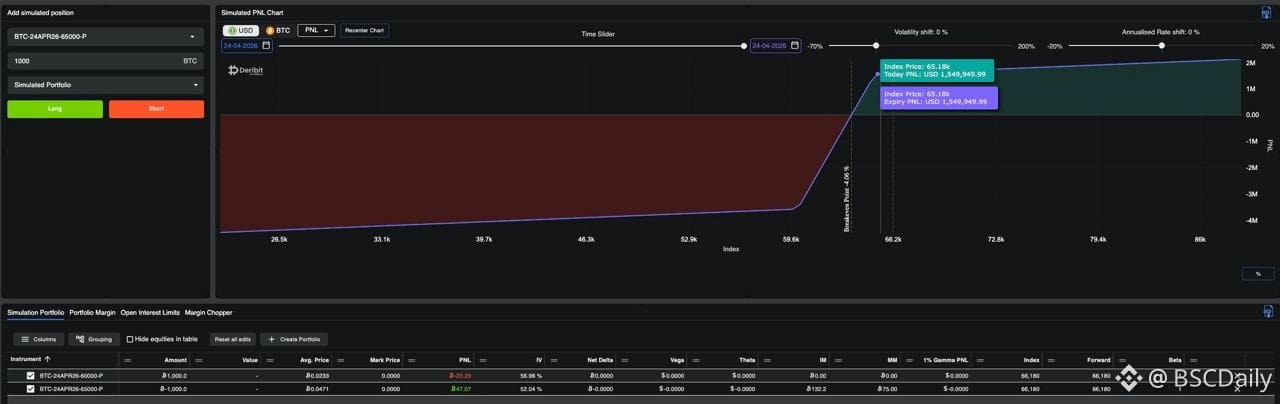Screen dimensions: 1280x404
Task: Open calendar icon on start date field
Action: (x=267, y=46)
